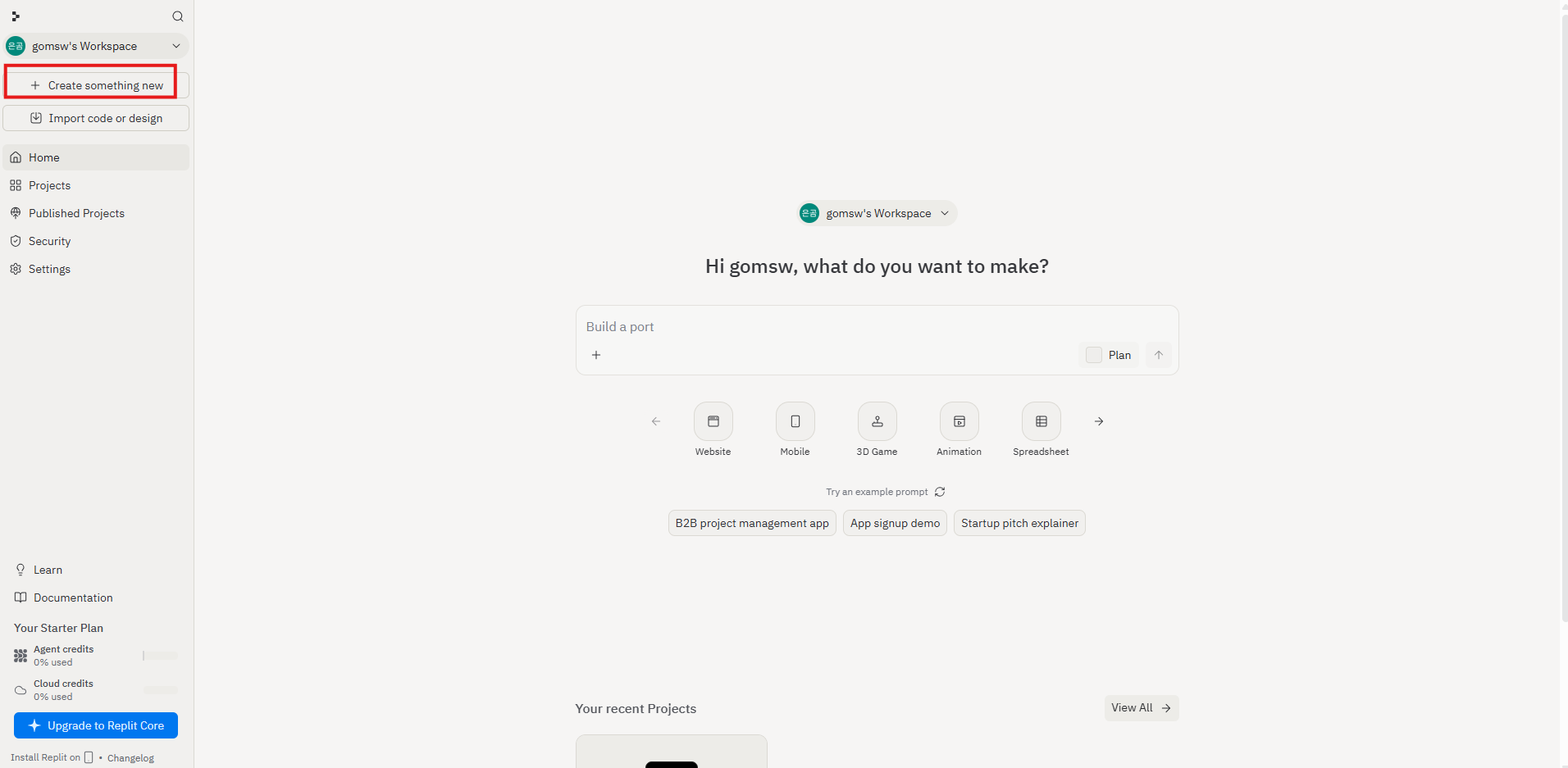Use the Startup pitch explainer prompt

[1019, 523]
